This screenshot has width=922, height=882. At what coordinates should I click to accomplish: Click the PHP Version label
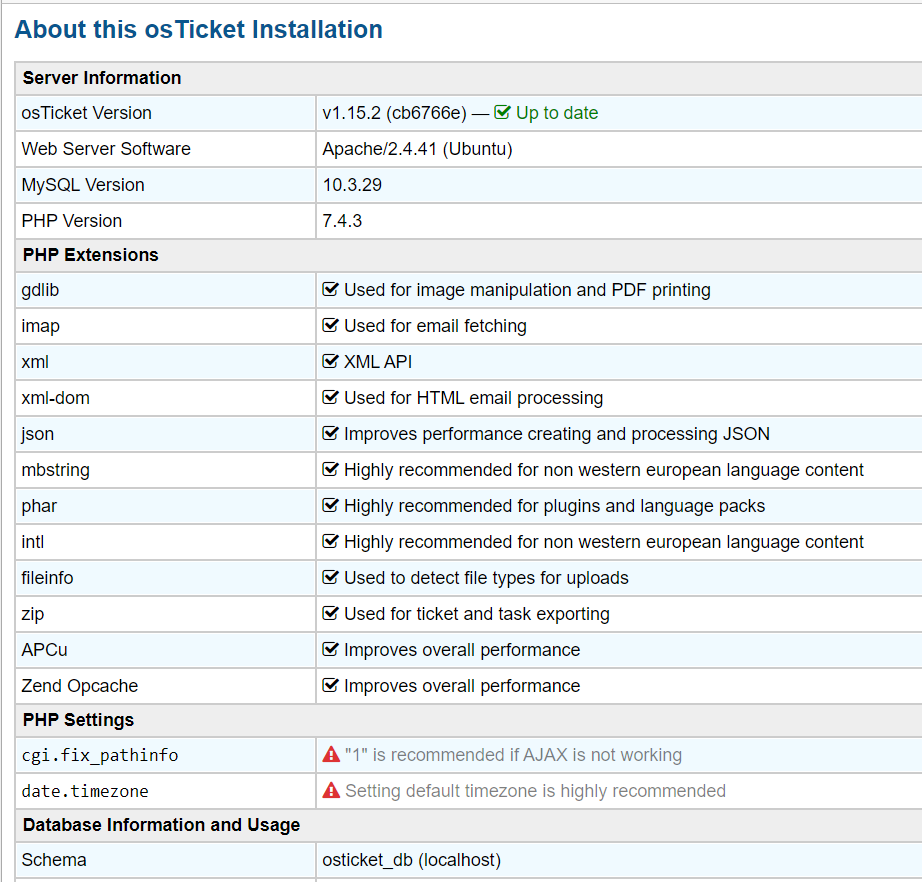click(x=72, y=220)
